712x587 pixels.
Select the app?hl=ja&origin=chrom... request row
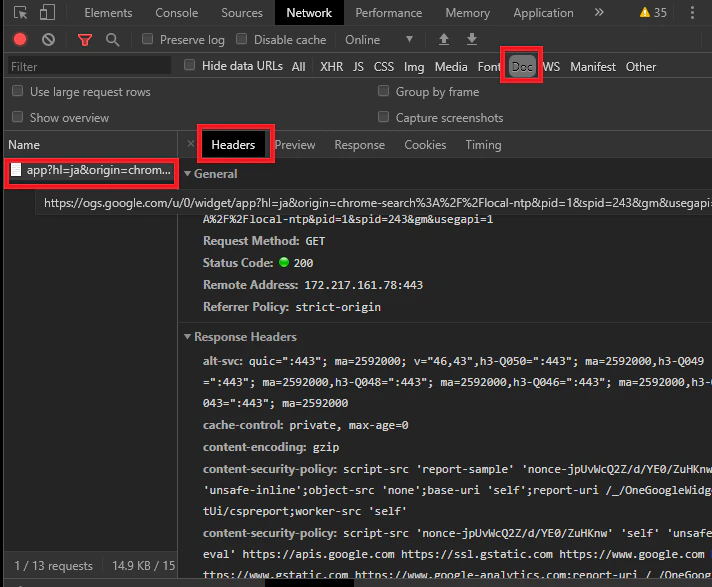pyautogui.click(x=91, y=170)
